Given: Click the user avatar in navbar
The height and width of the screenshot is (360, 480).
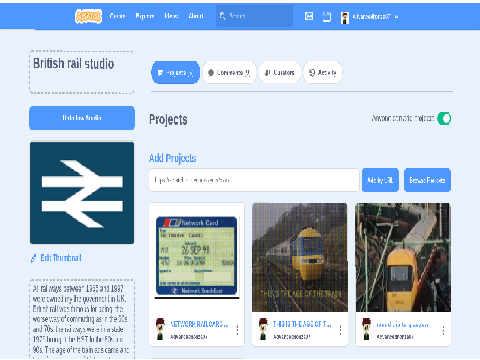Looking at the screenshot, I should click(345, 17).
